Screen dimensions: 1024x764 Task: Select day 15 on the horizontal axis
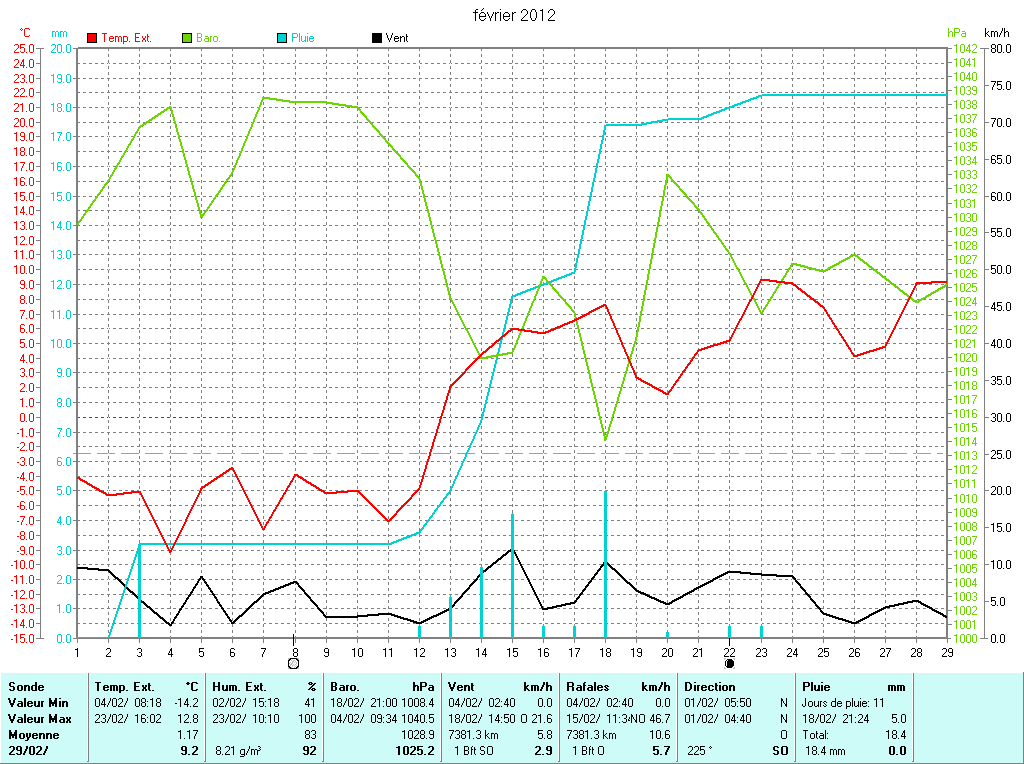click(x=512, y=652)
